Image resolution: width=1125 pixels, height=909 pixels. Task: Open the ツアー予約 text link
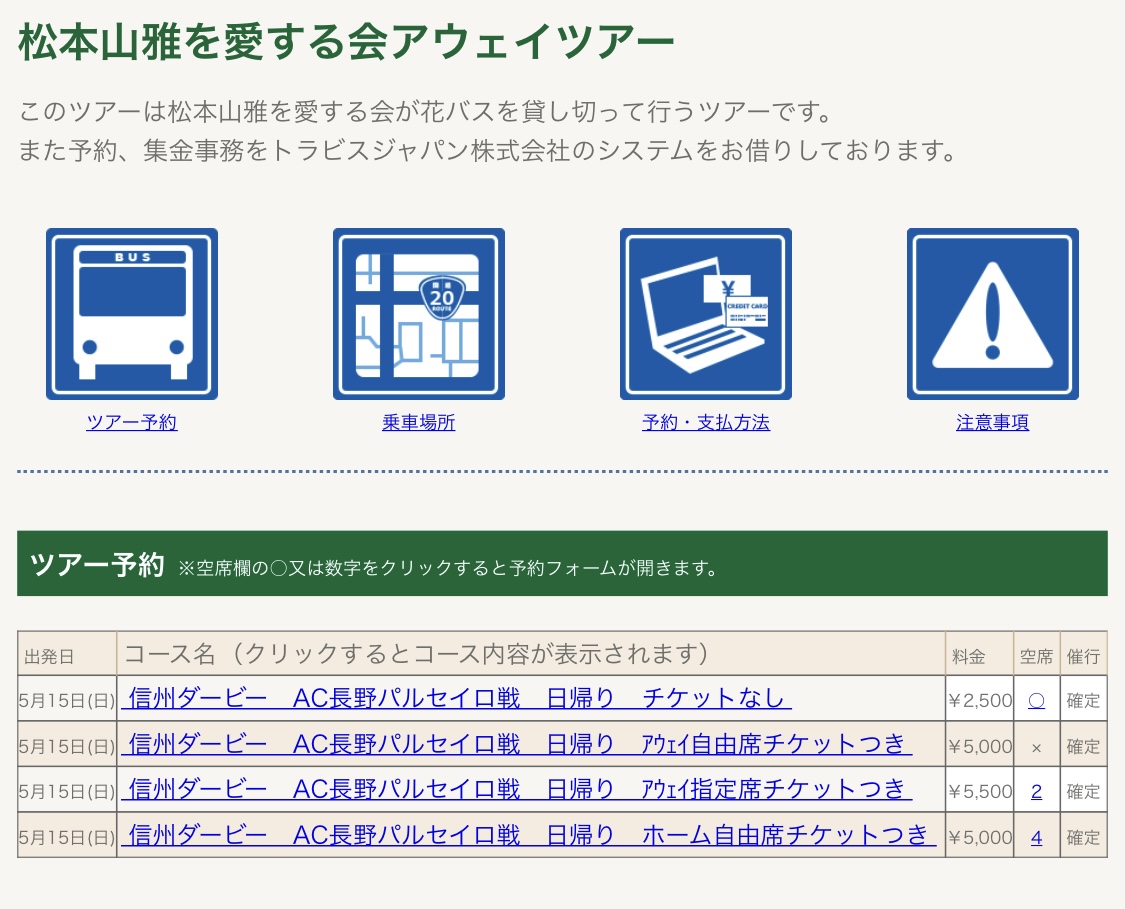click(132, 423)
